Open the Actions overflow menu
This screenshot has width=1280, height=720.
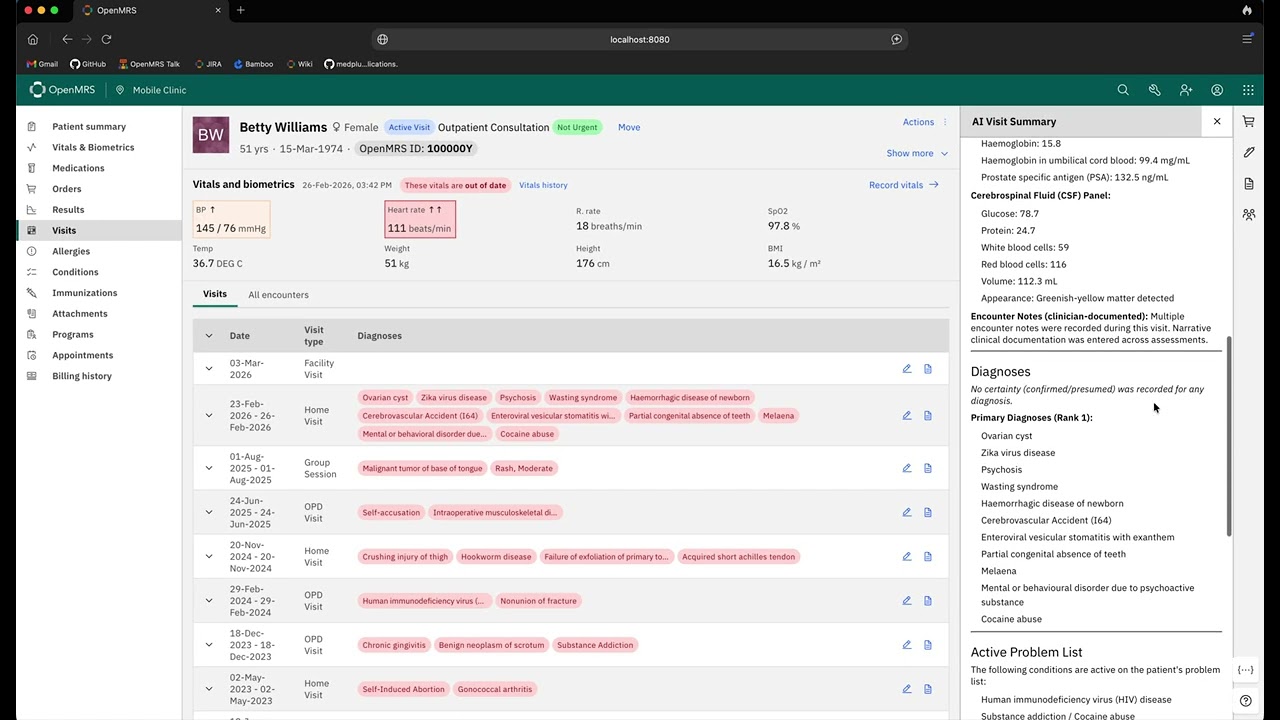coord(925,122)
